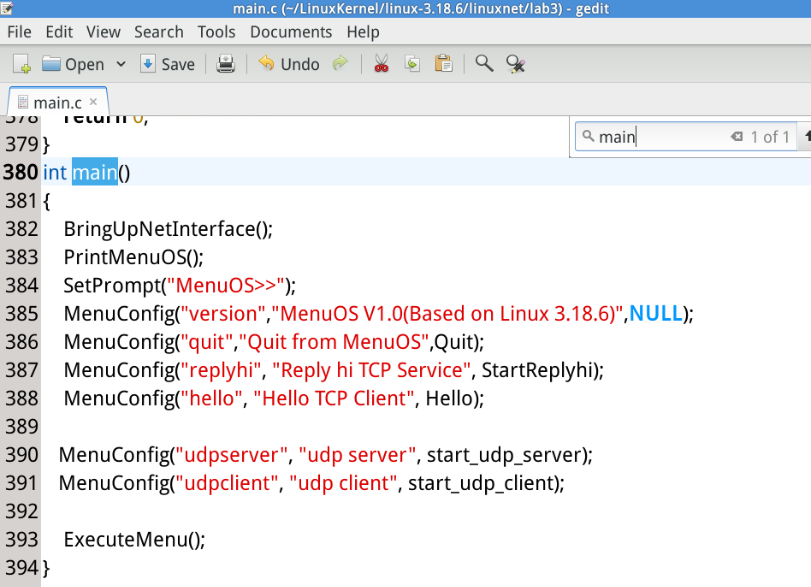Image resolution: width=811 pixels, height=587 pixels.
Task: Select the main.c tab
Action: pyautogui.click(x=57, y=103)
